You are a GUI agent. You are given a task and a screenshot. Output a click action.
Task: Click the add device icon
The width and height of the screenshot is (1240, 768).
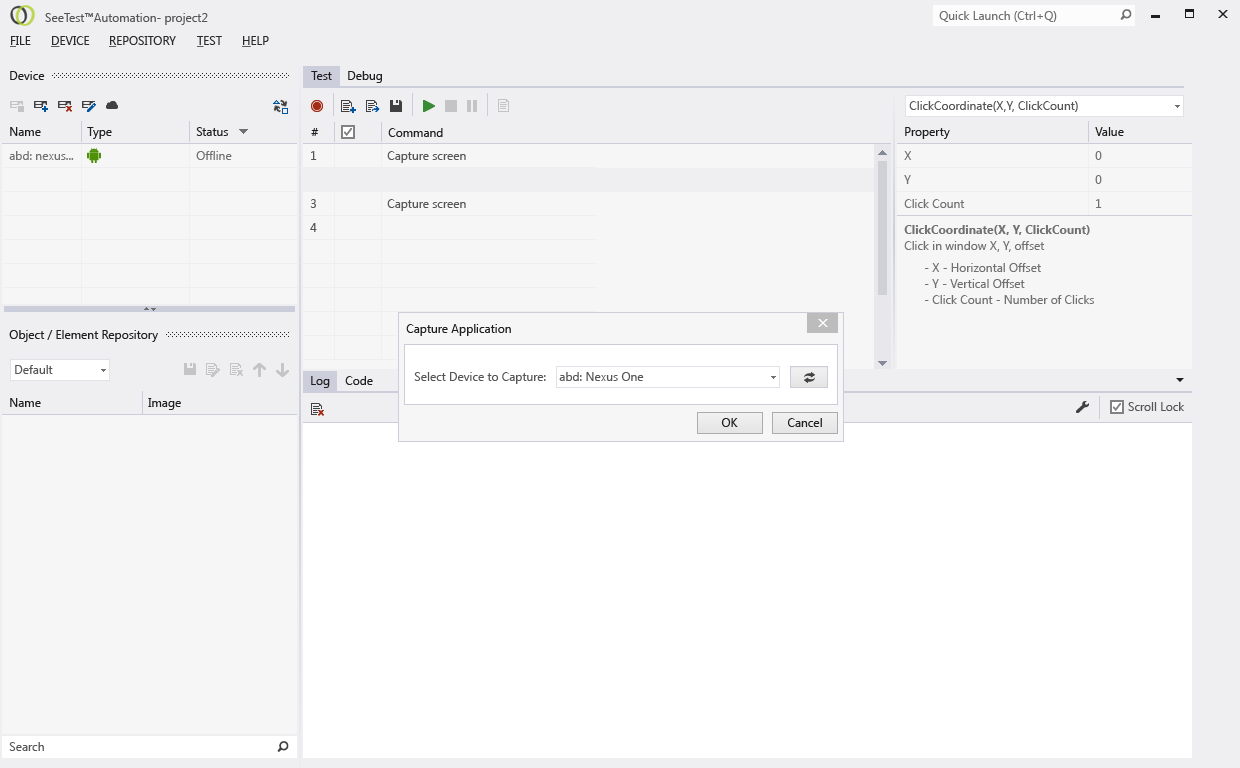click(x=41, y=105)
